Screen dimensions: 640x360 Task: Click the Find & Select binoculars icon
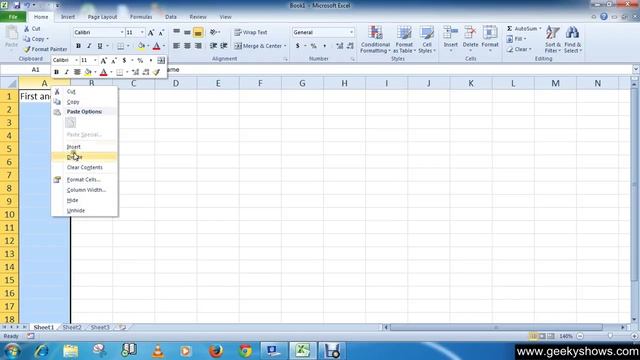pos(572,33)
